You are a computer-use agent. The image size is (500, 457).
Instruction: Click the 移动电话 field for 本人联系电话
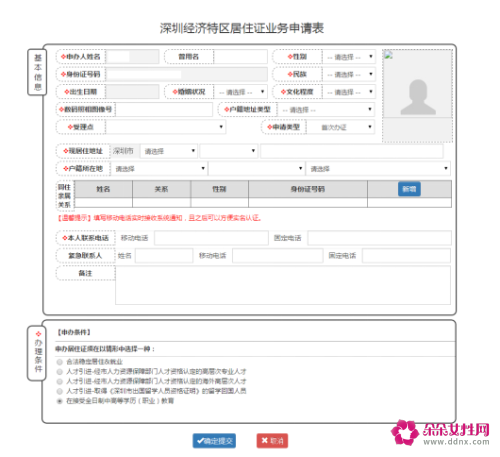pos(211,238)
